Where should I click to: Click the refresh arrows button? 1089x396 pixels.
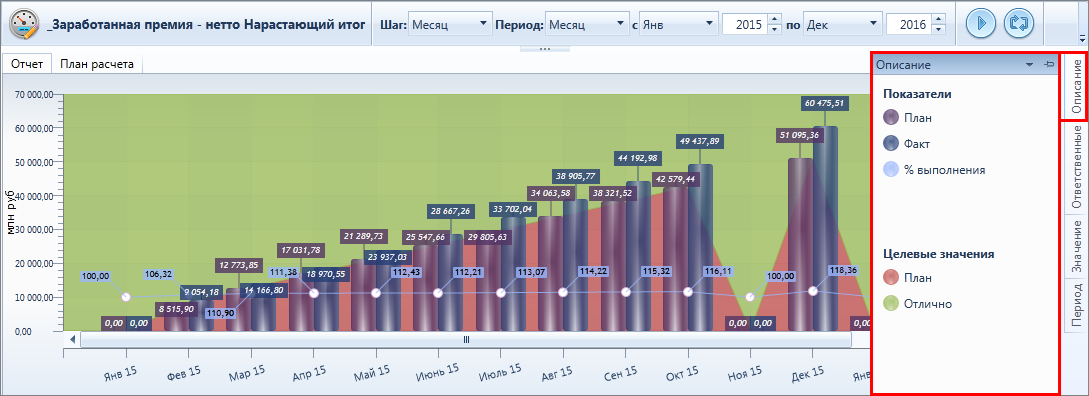pyautogui.click(x=1019, y=23)
